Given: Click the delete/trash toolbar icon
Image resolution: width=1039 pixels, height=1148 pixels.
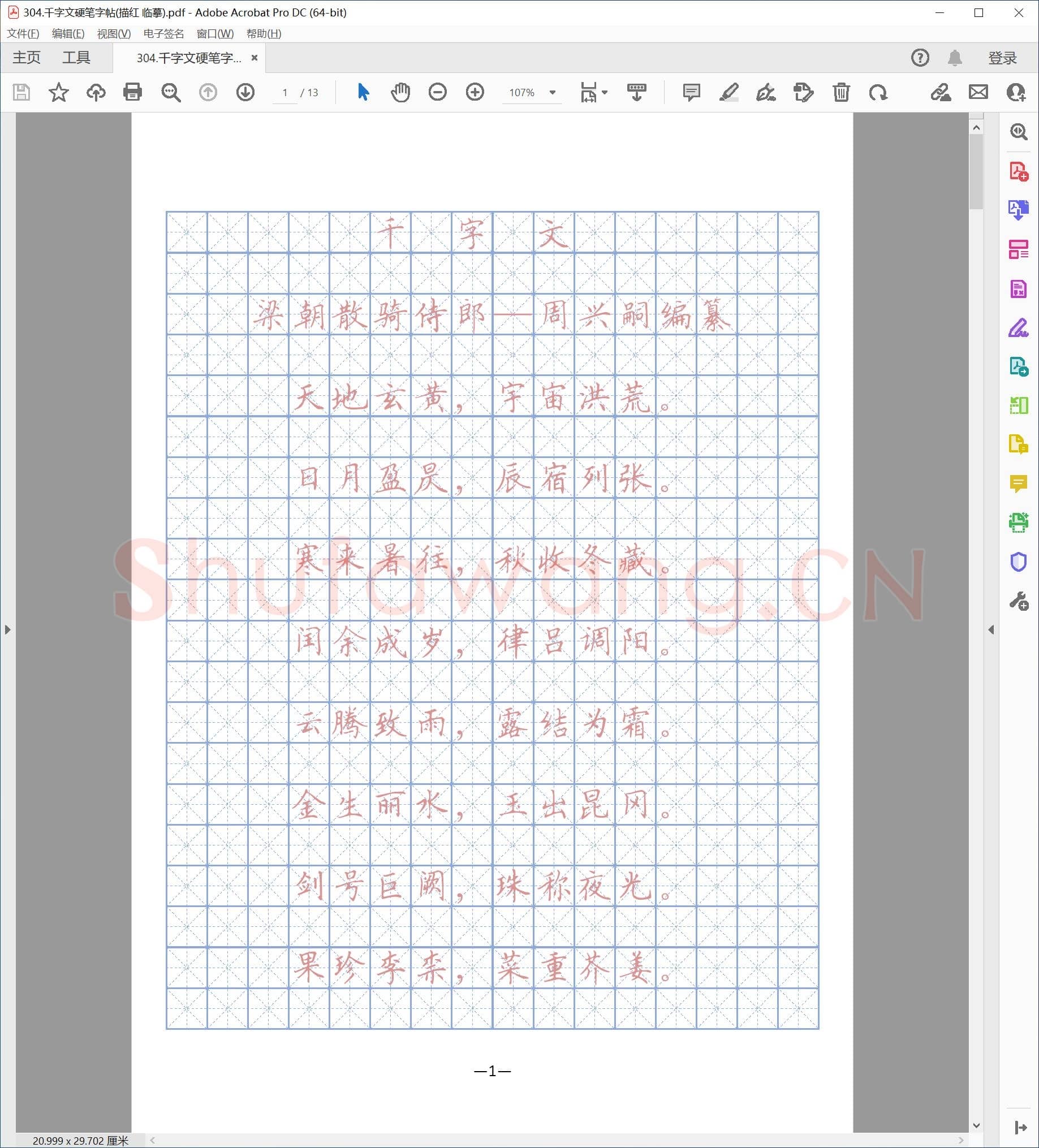Looking at the screenshot, I should (840, 92).
